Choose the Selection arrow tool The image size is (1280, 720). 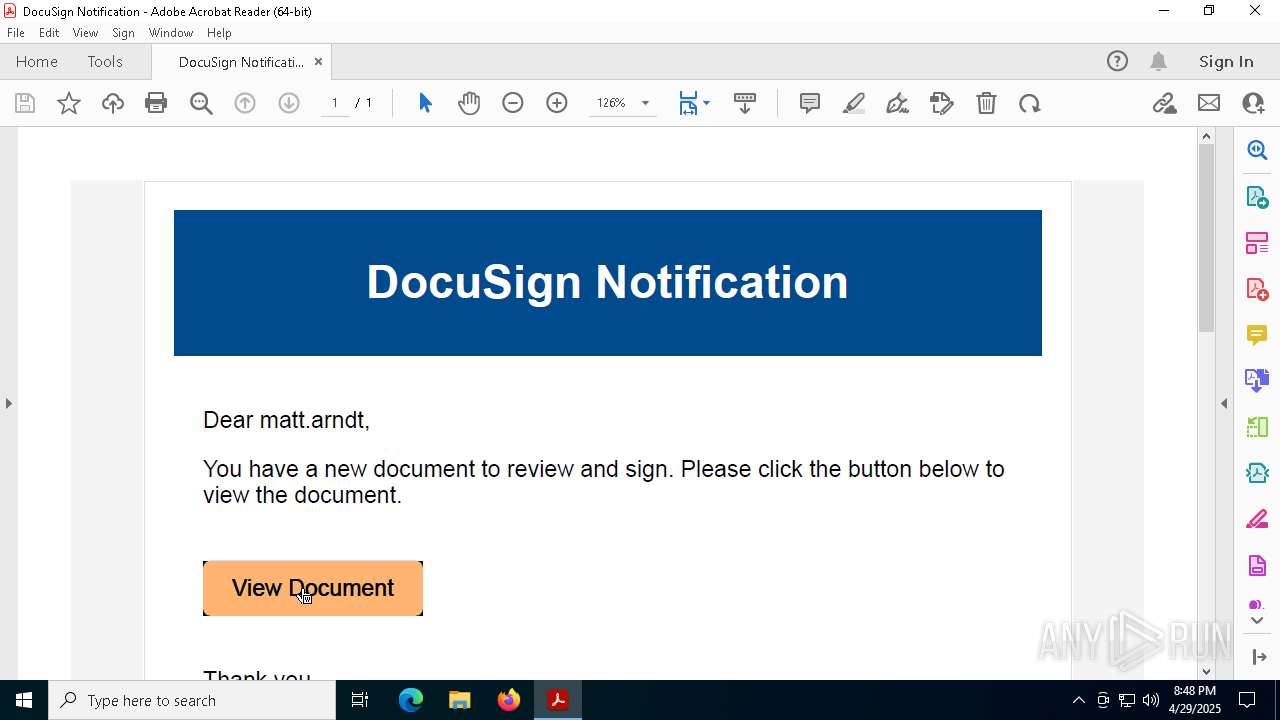click(425, 103)
